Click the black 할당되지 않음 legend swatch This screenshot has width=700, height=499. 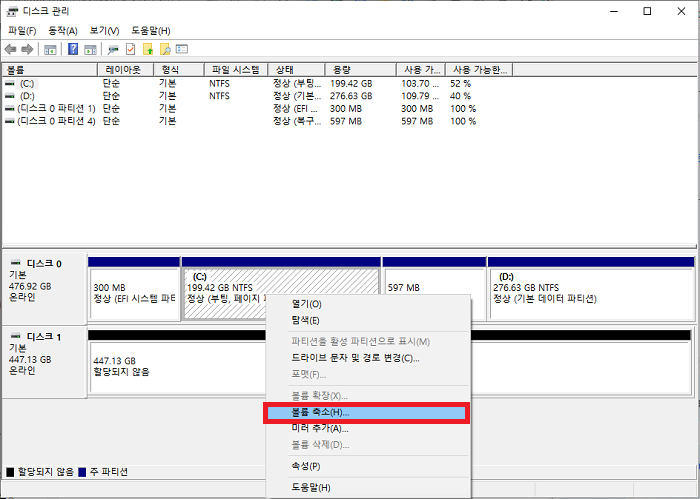(x=10, y=472)
